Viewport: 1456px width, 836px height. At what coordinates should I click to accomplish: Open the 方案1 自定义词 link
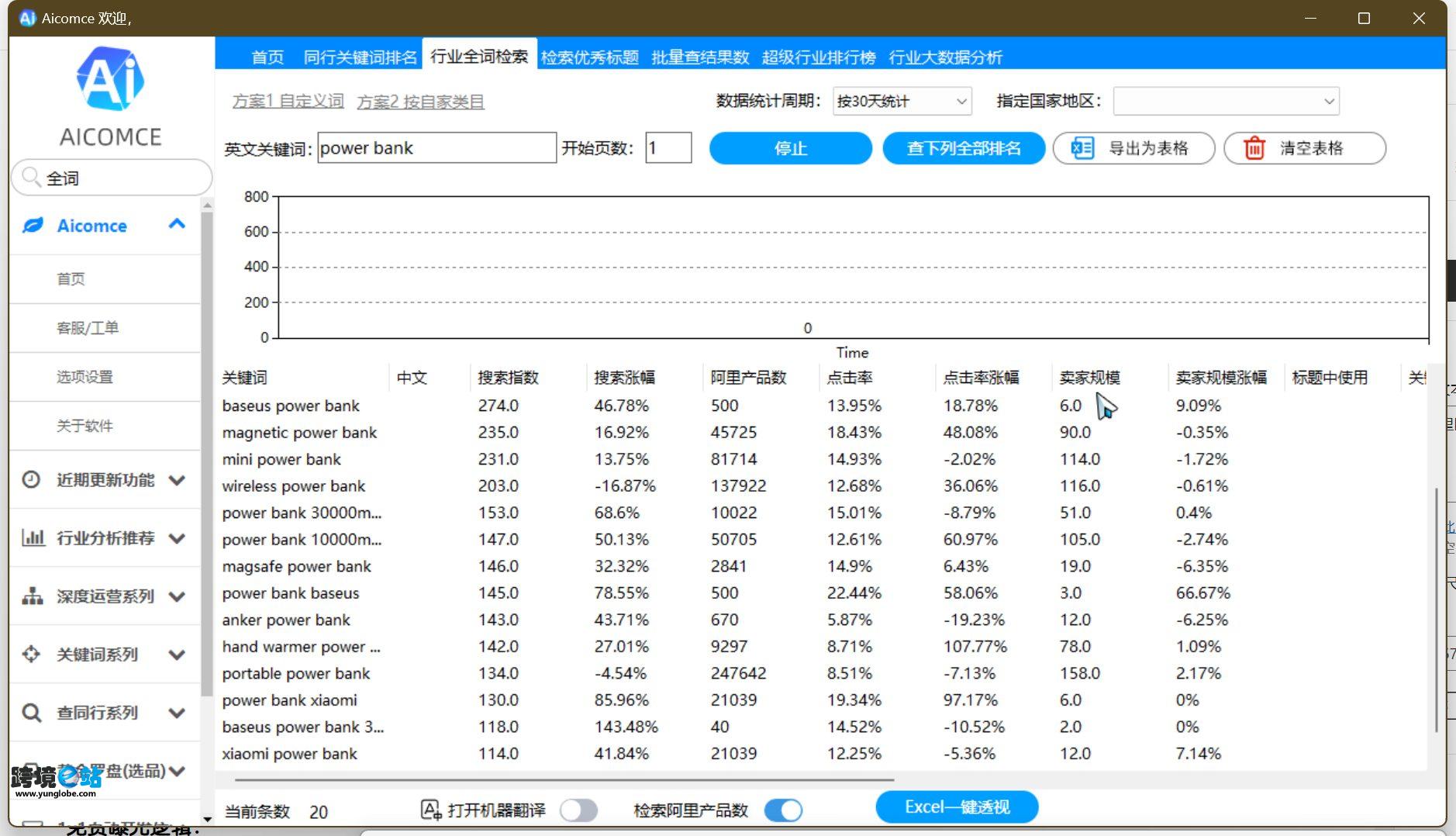tap(288, 102)
